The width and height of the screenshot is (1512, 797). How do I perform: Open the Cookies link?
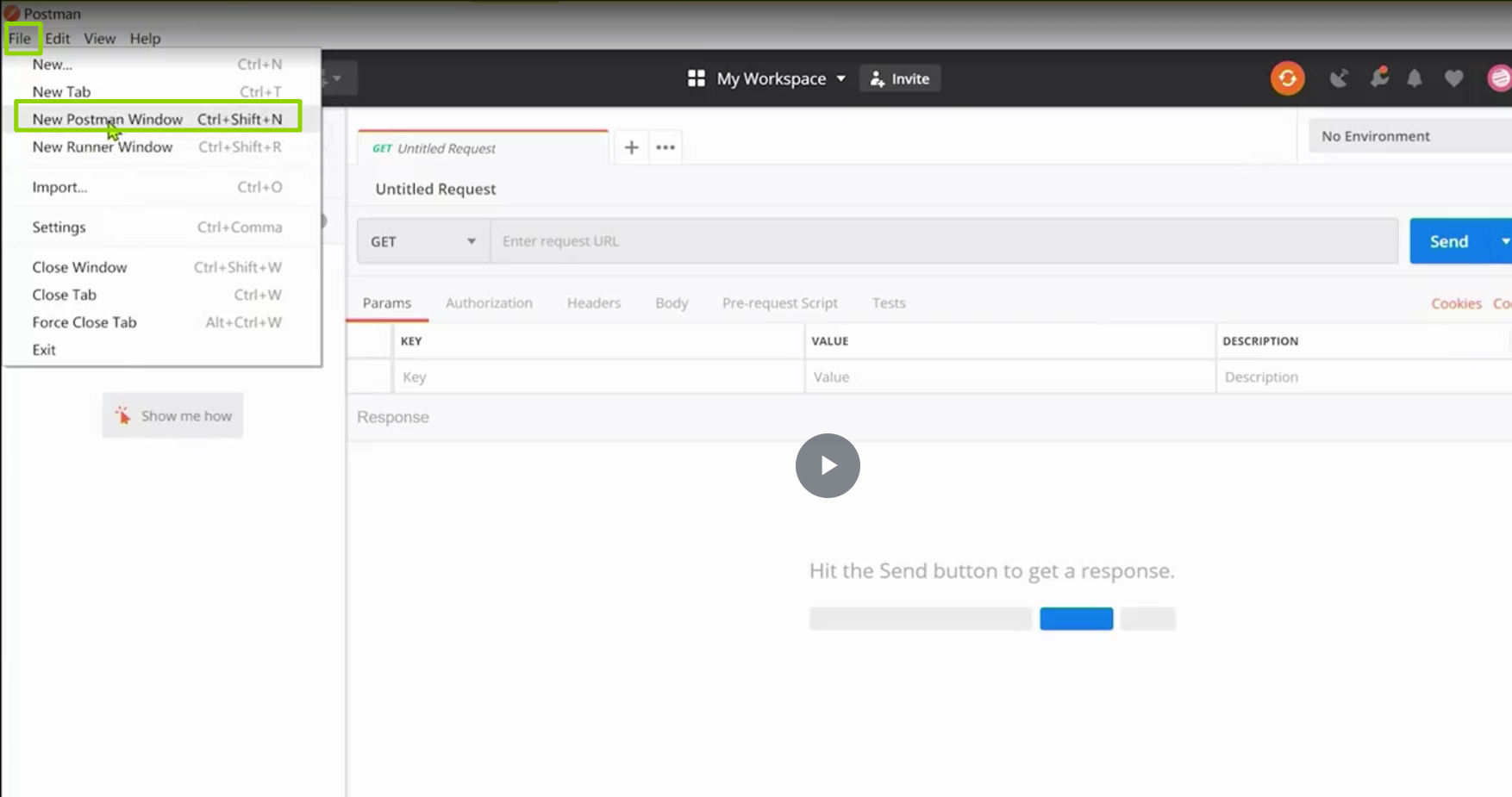1456,304
